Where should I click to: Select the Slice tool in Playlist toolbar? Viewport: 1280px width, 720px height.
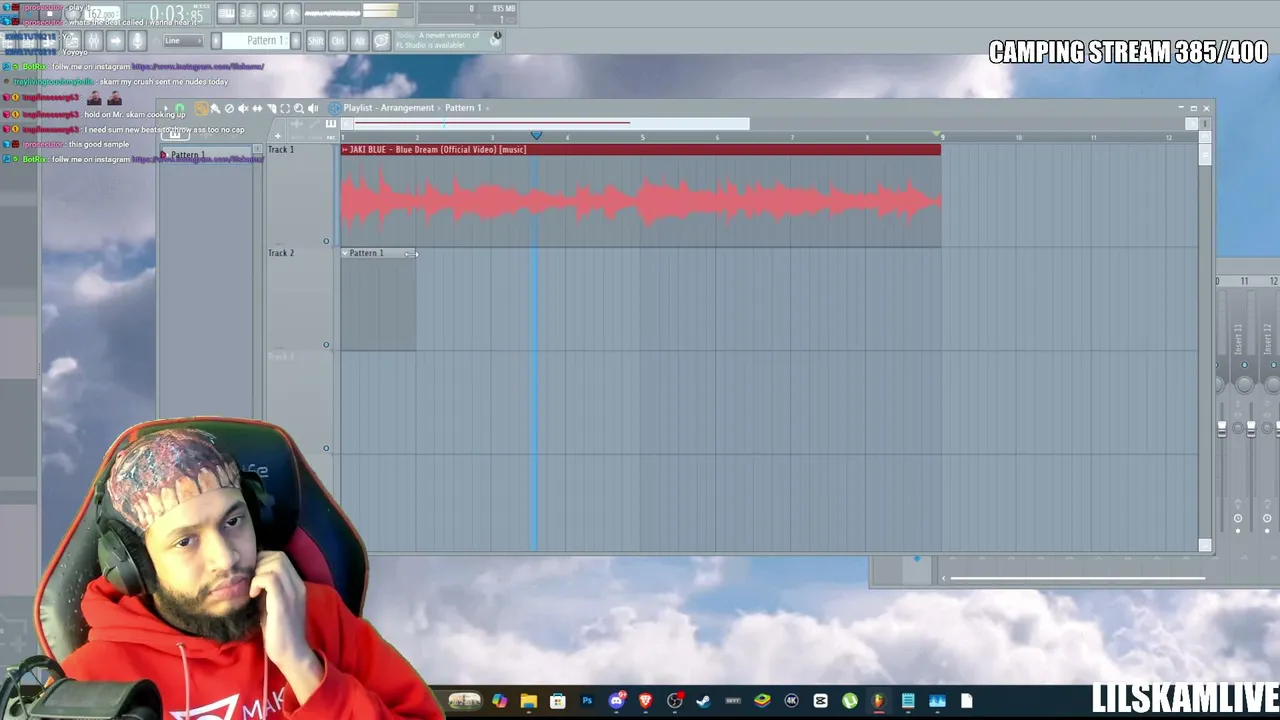271,108
